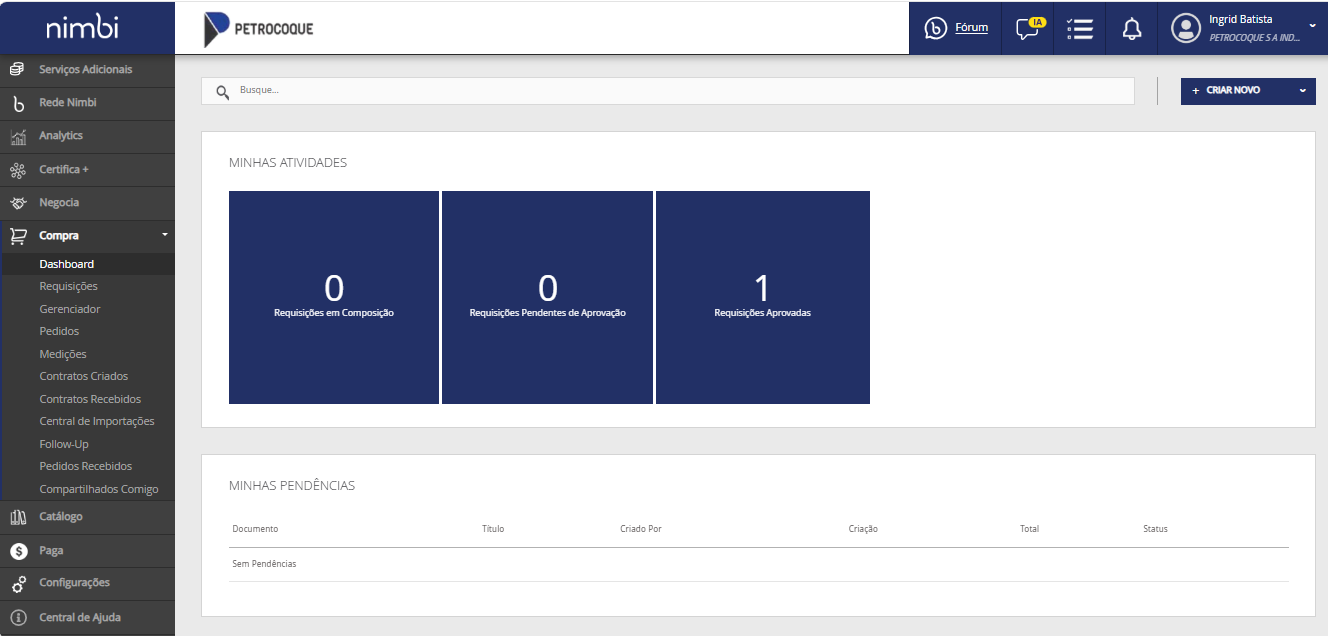
Task: Open the IA chat assistant icon
Action: pos(1029,28)
